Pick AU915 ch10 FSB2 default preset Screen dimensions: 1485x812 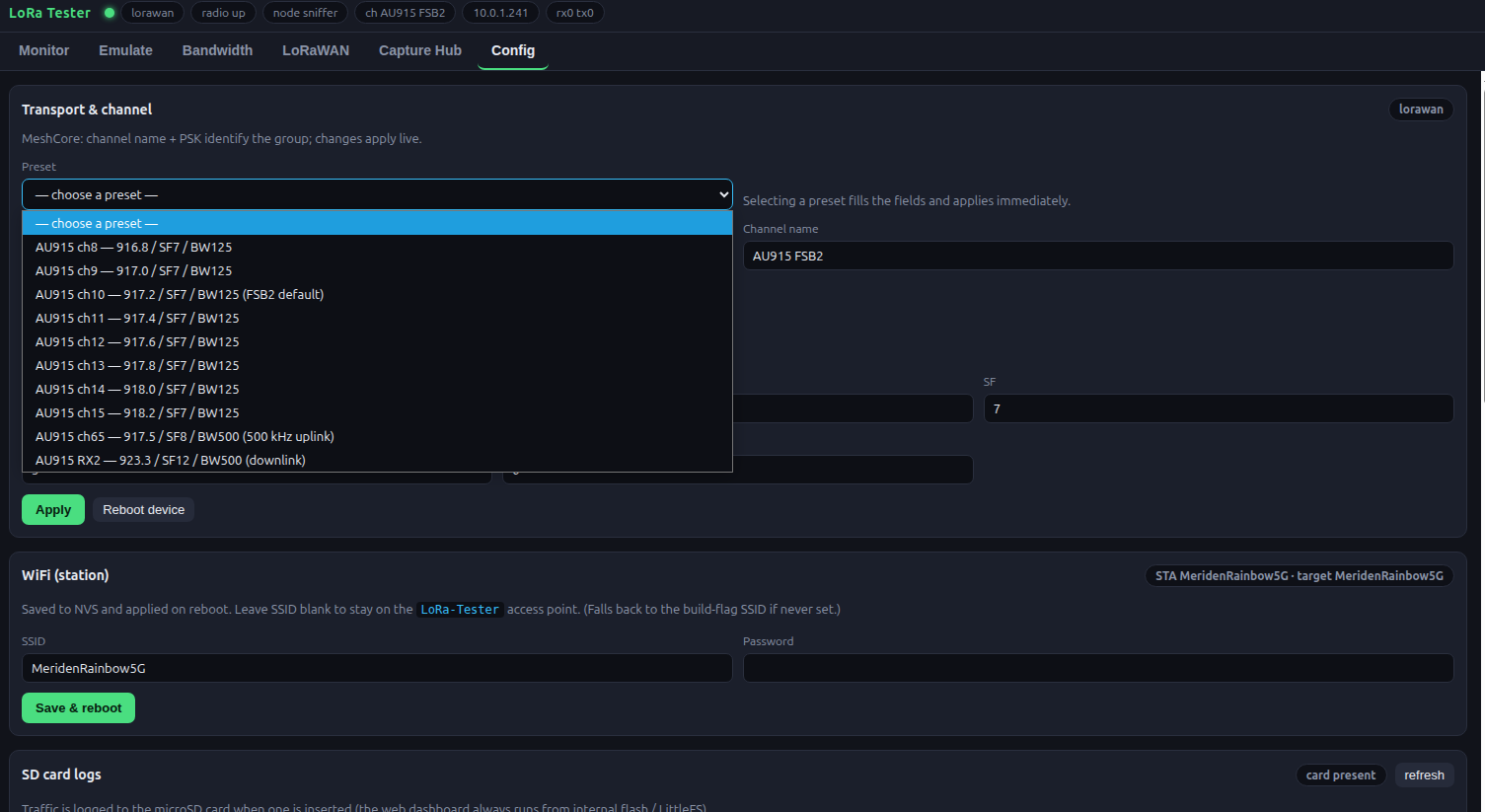coord(377,294)
